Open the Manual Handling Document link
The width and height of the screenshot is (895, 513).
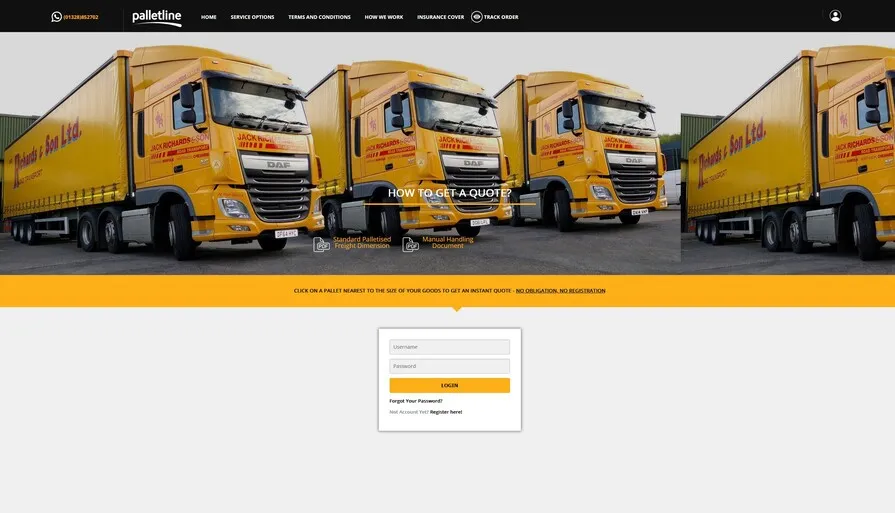(x=448, y=243)
